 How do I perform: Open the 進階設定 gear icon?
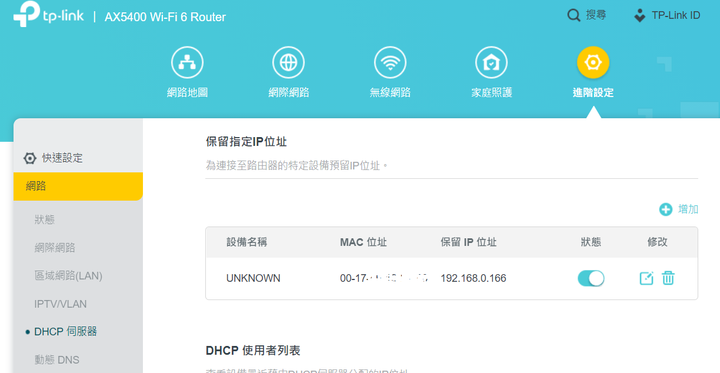click(x=593, y=62)
